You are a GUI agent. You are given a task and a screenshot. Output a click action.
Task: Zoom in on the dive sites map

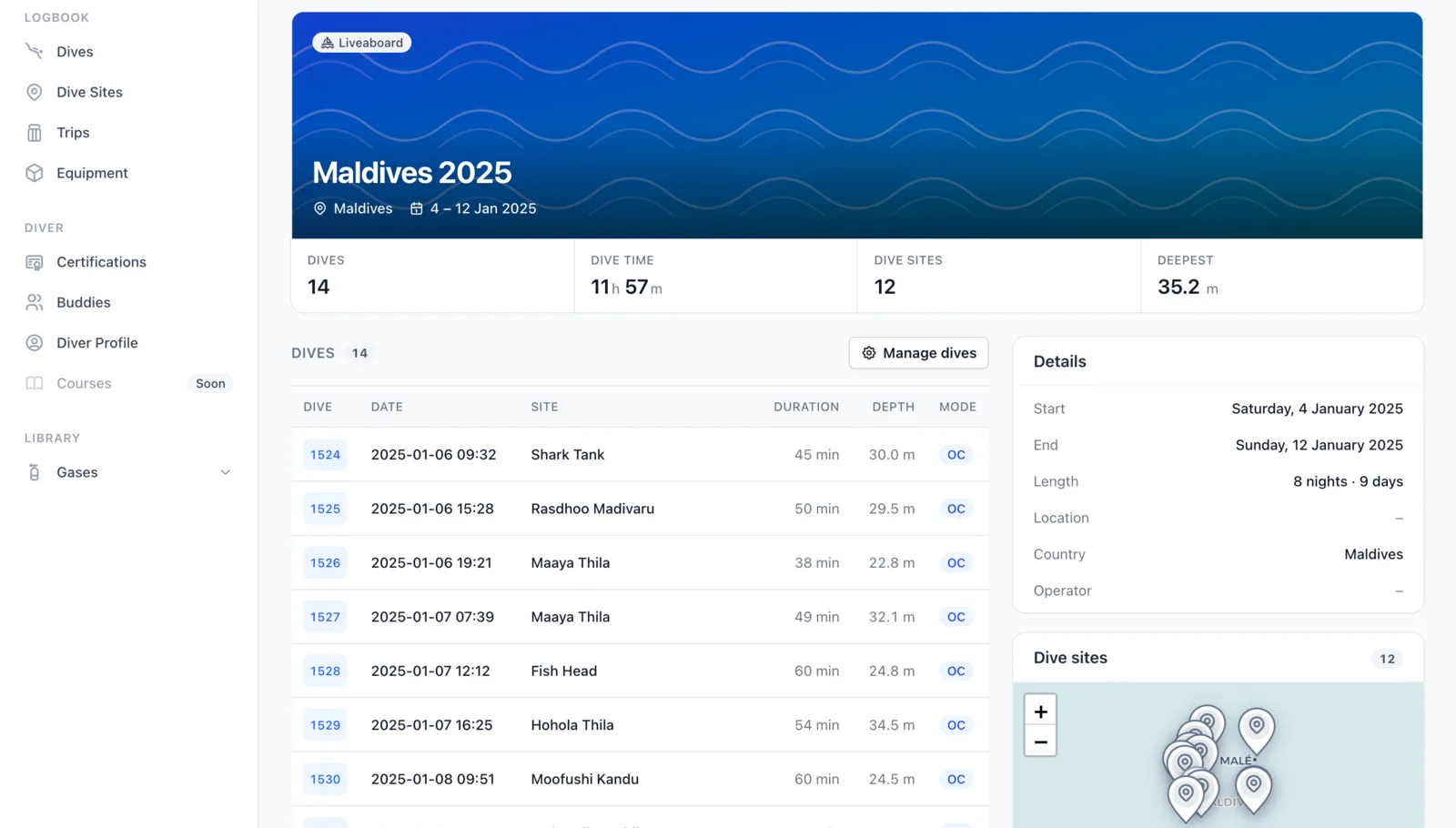[1040, 712]
